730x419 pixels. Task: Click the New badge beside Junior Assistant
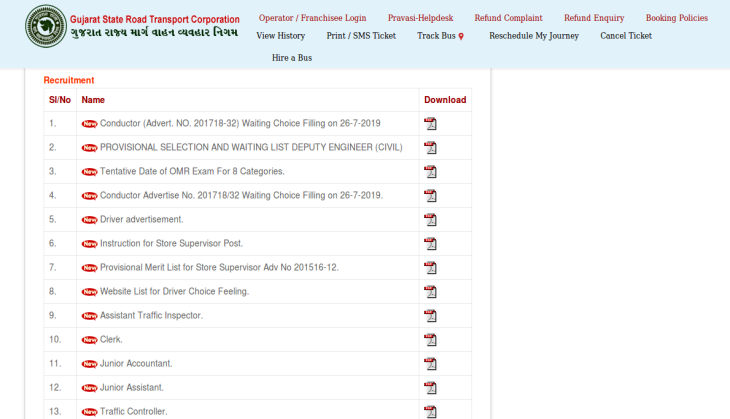(x=89, y=388)
